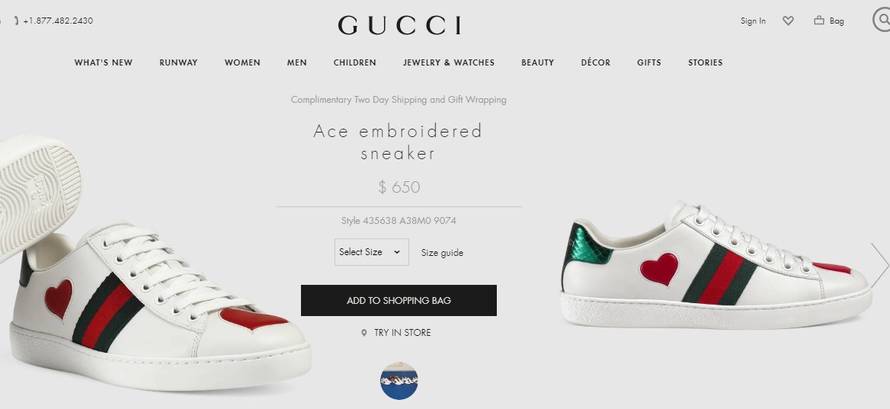This screenshot has height=409, width=890.
Task: Select the blue round variant swatch
Action: (x=399, y=381)
